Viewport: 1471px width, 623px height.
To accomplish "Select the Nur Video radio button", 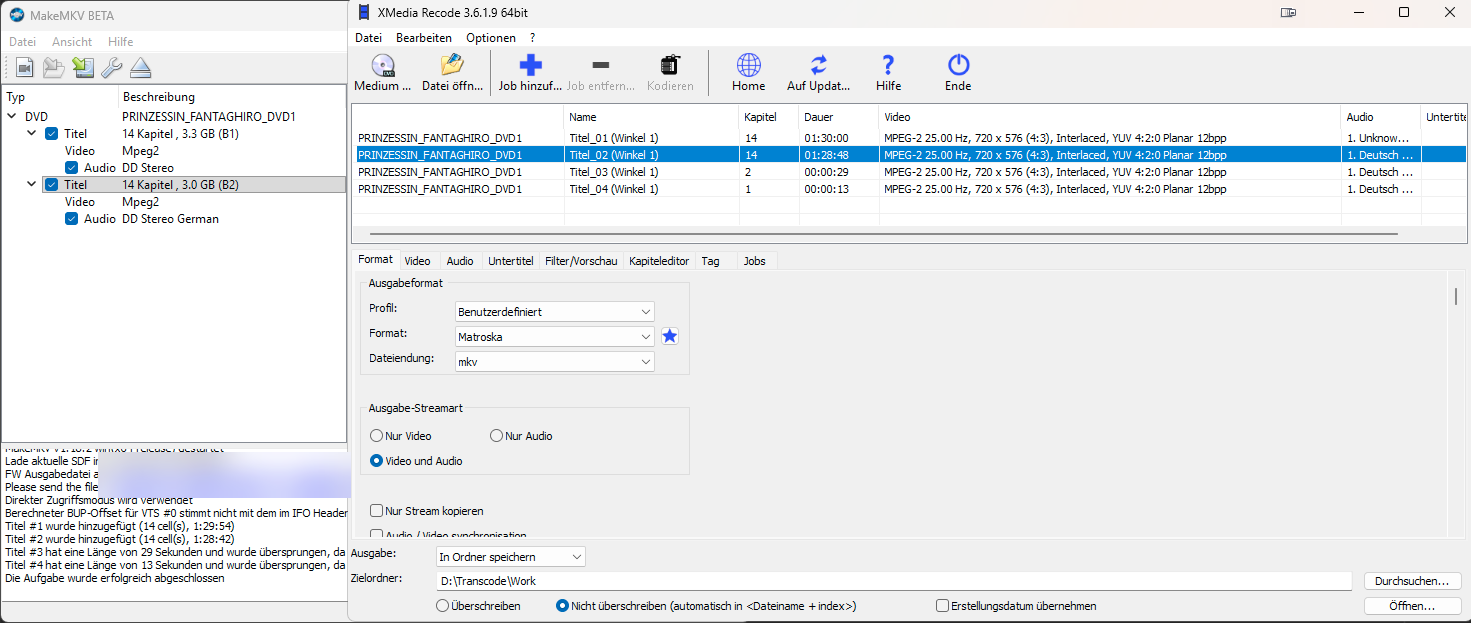I will click(x=377, y=436).
